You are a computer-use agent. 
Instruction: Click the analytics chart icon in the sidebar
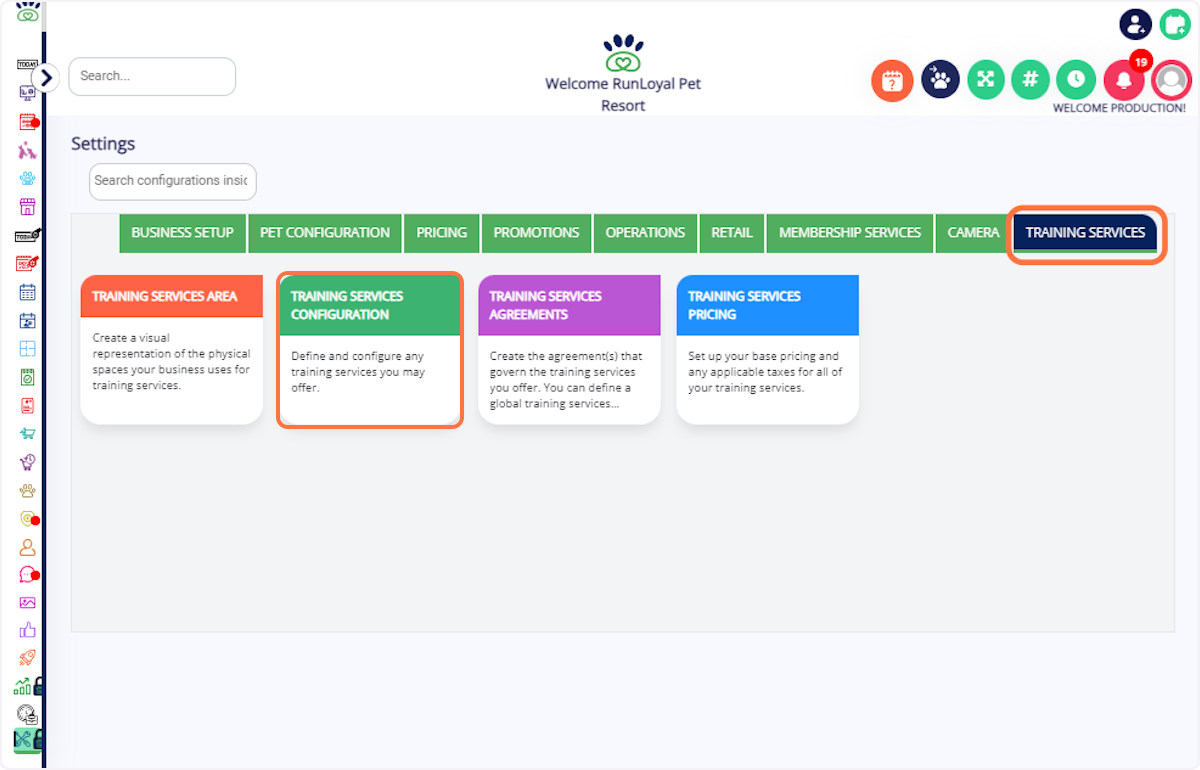[27, 685]
